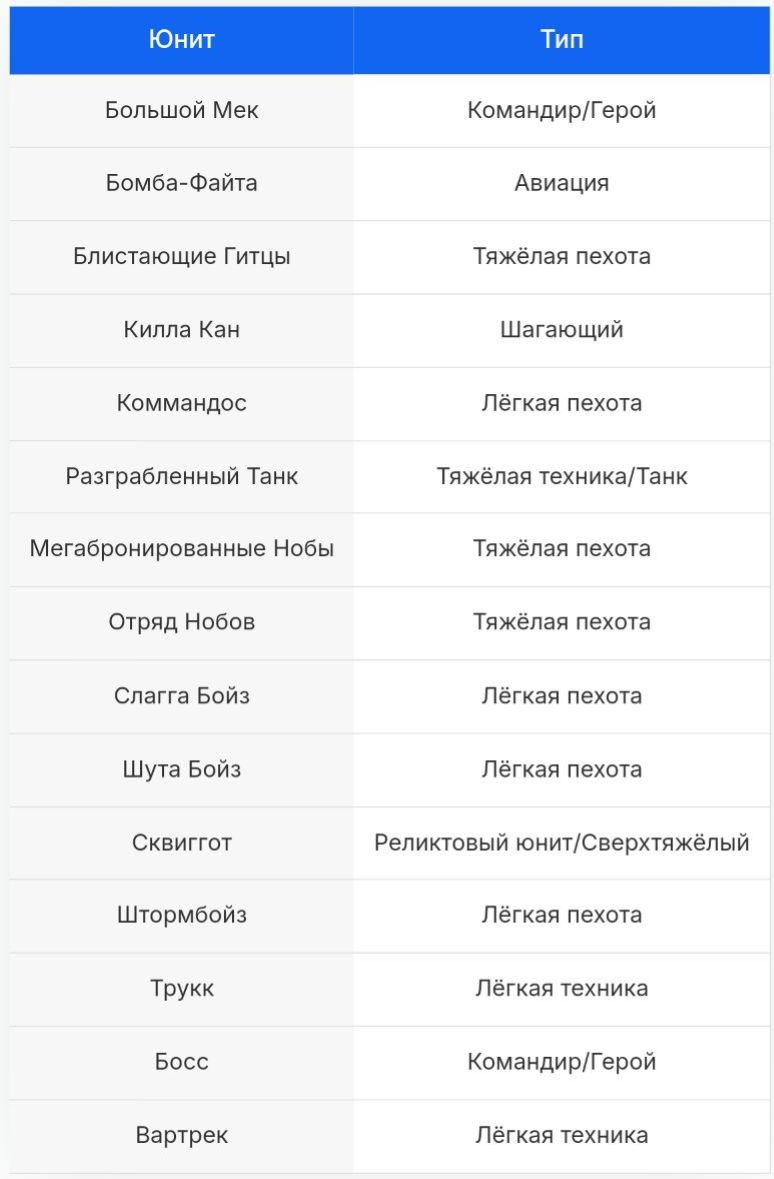
Task: Click the Штормбойз cell
Action: click(181, 915)
